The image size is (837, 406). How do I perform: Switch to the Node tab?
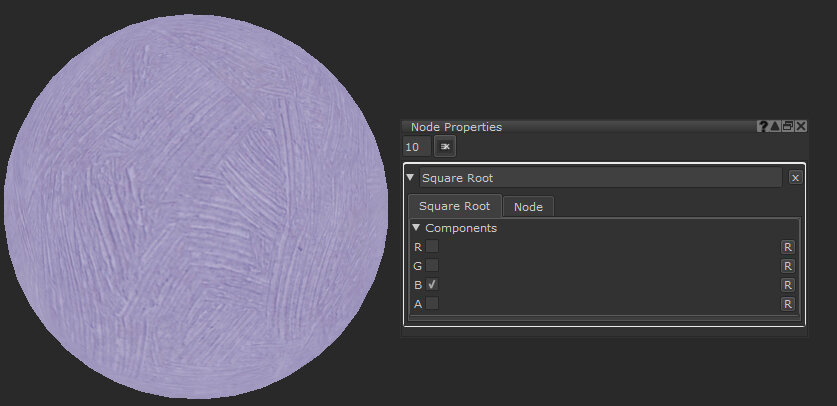(x=528, y=207)
